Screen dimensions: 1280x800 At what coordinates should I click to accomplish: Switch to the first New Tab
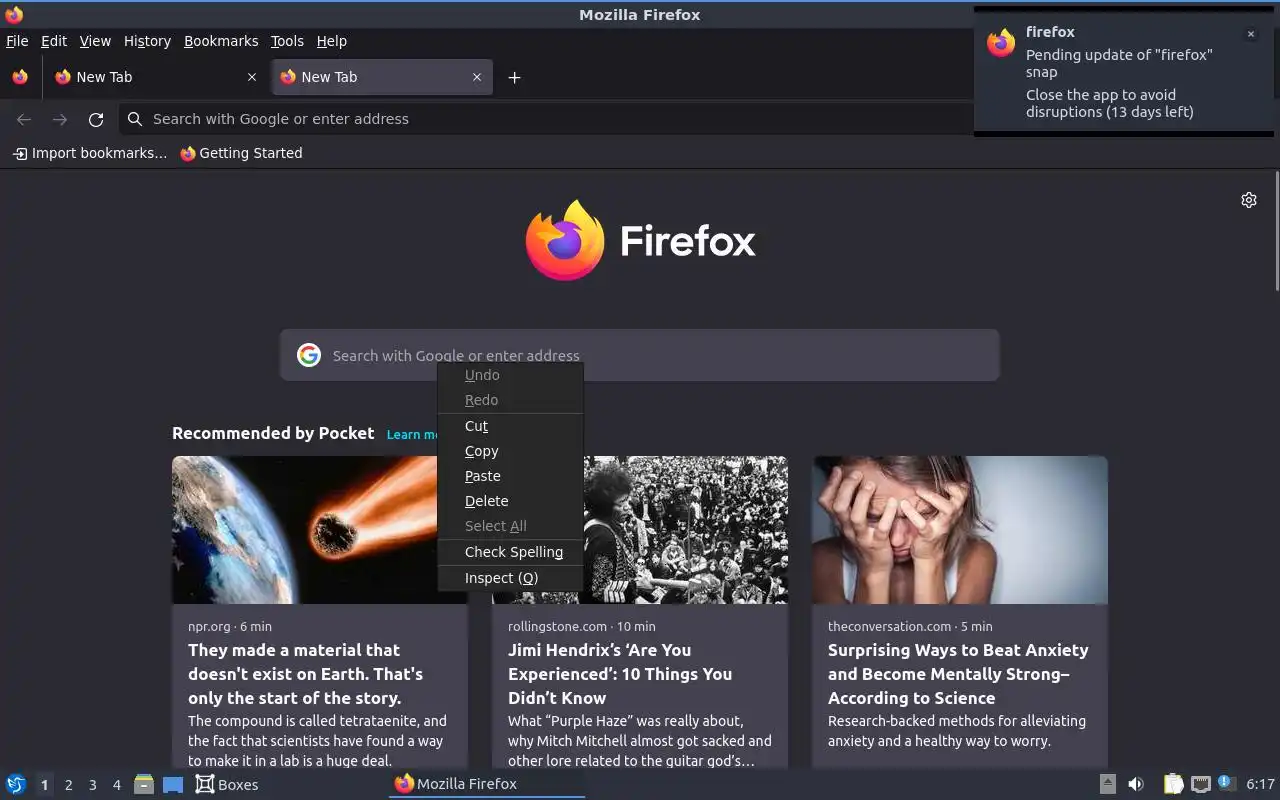click(155, 77)
